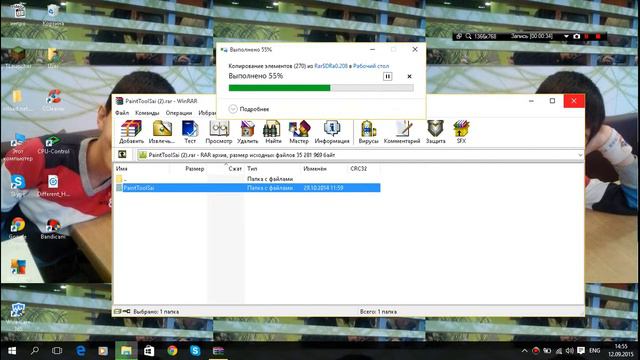Screen dimensions: 640x360
Task: Open the Операции menu in WinRAR
Action: [x=179, y=113]
